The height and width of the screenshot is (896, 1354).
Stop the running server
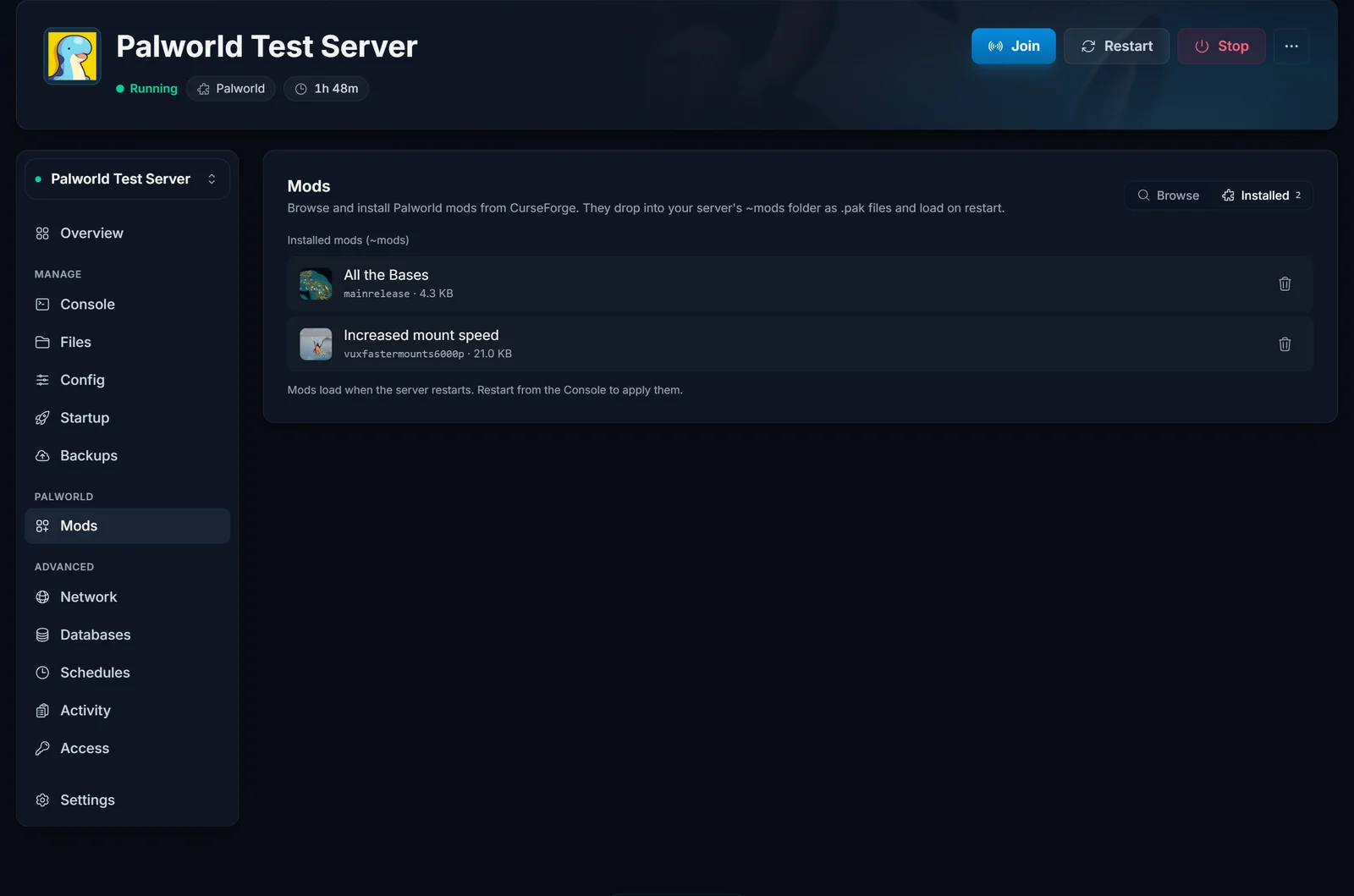click(x=1221, y=46)
